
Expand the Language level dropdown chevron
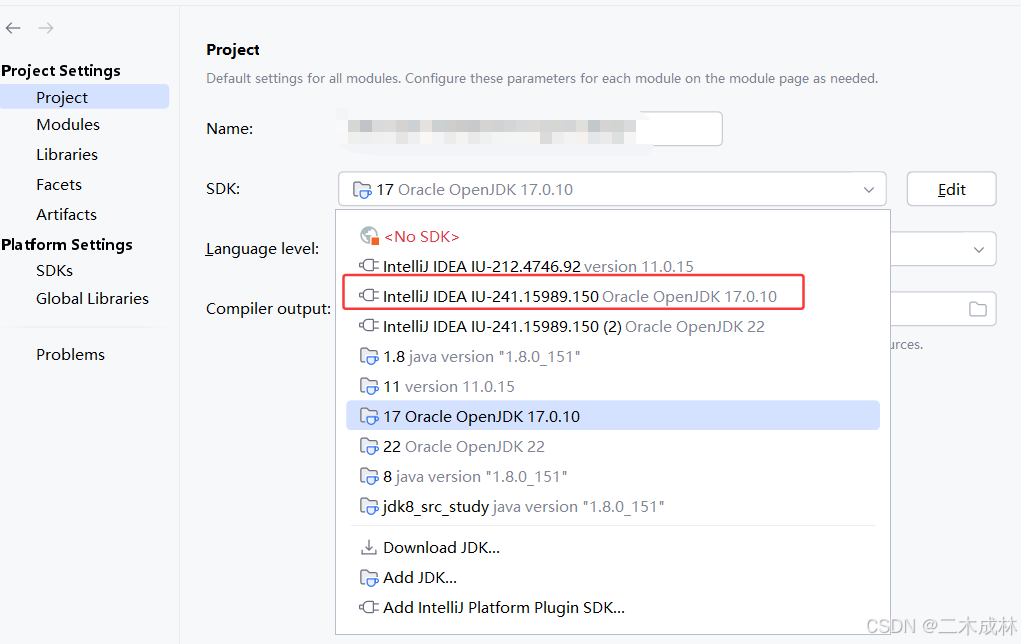979,249
